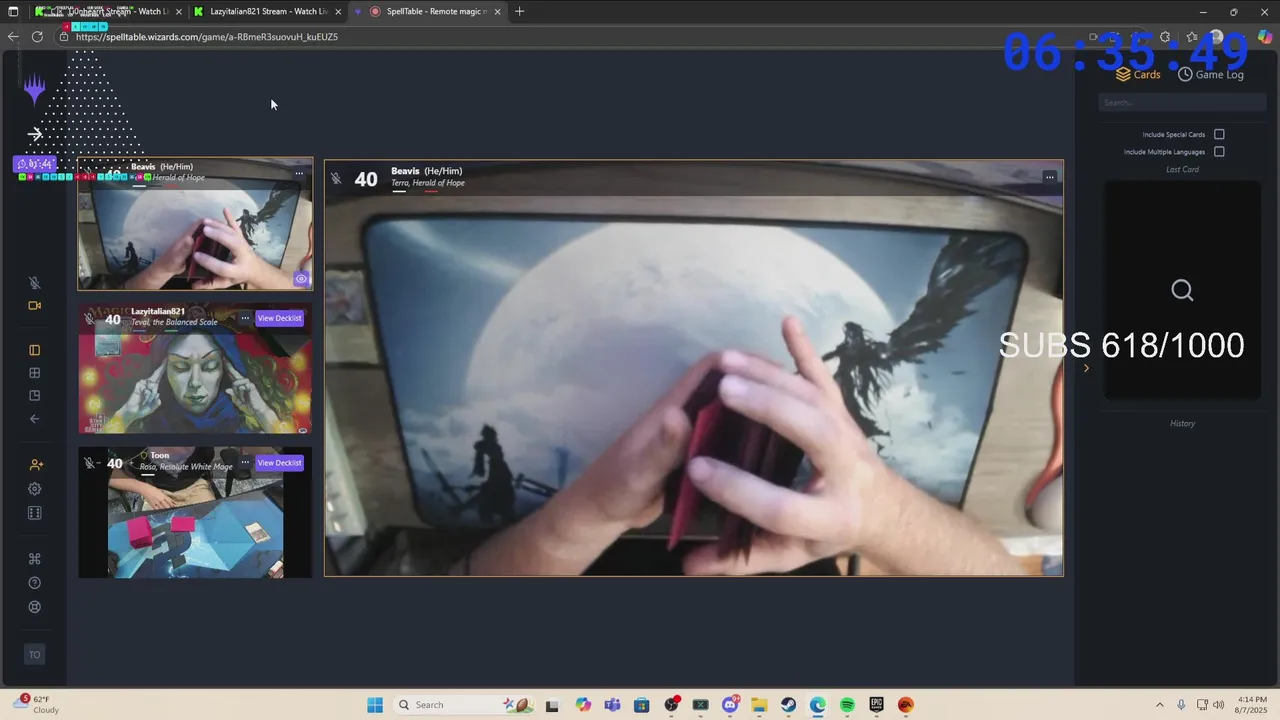Toggle the muted microphone in left sidebar
1280x720 pixels.
point(35,283)
